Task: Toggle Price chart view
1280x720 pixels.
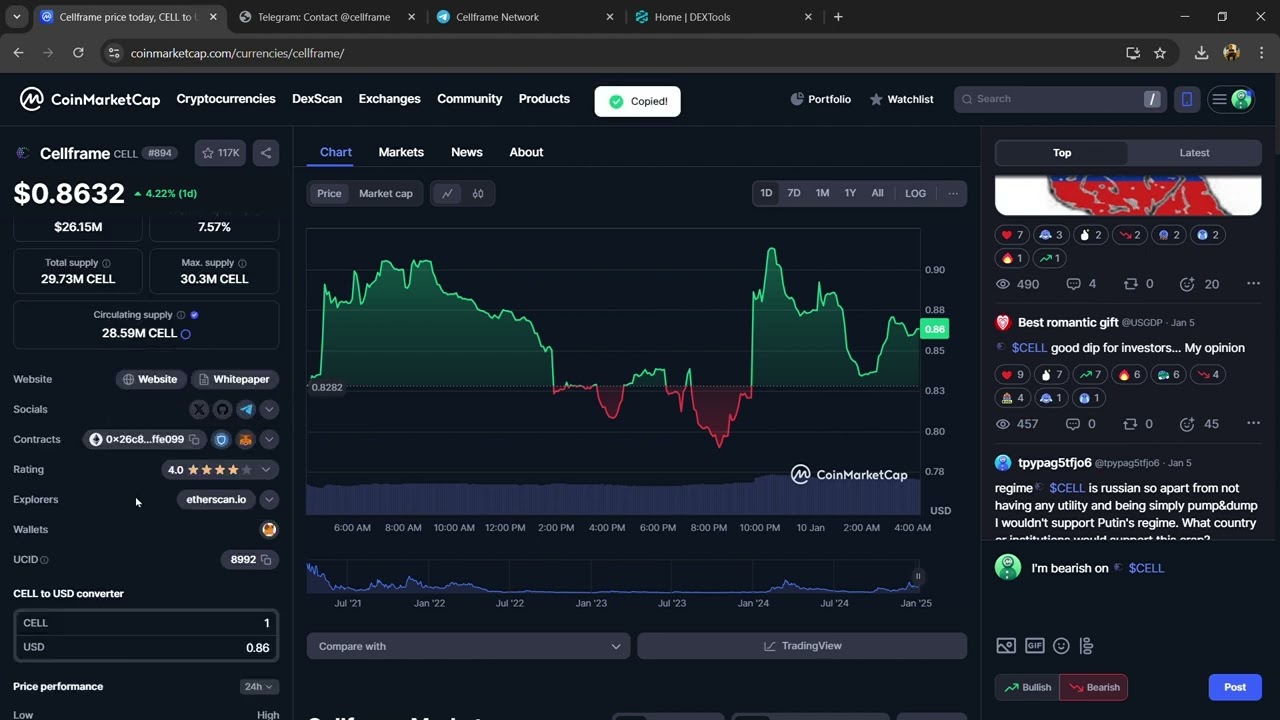Action: pyautogui.click(x=329, y=193)
